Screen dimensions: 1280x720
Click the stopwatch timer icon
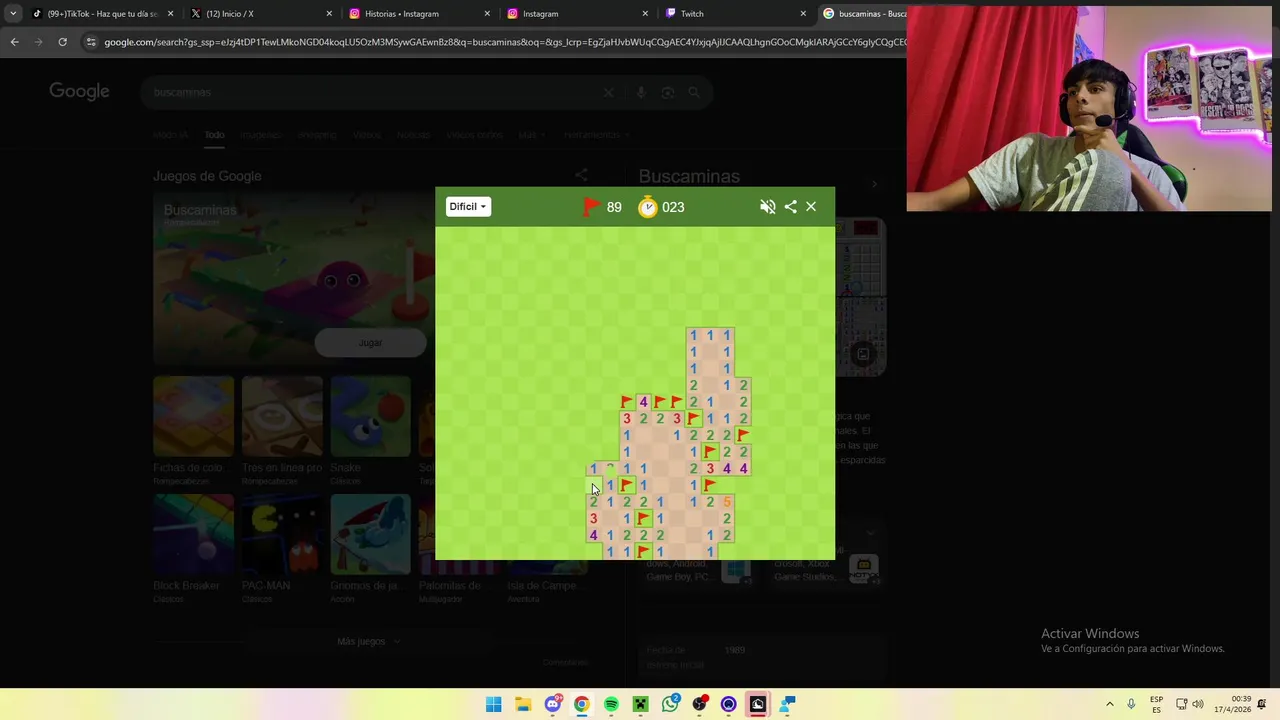(x=648, y=207)
